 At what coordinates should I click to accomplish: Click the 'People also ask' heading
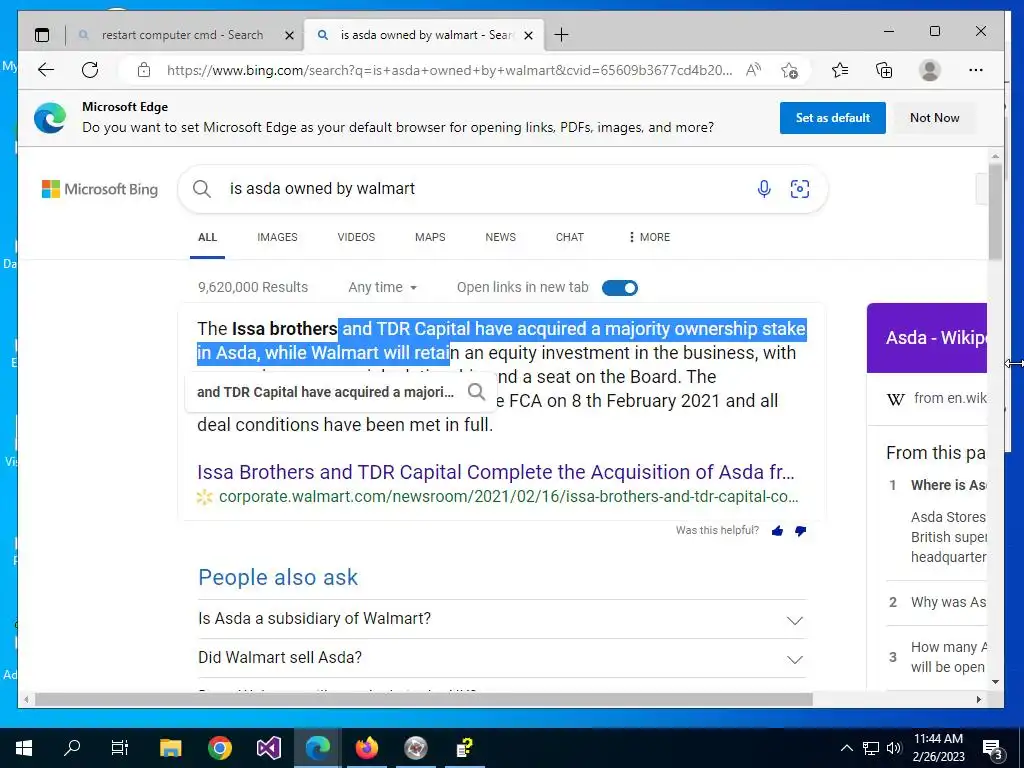(278, 577)
